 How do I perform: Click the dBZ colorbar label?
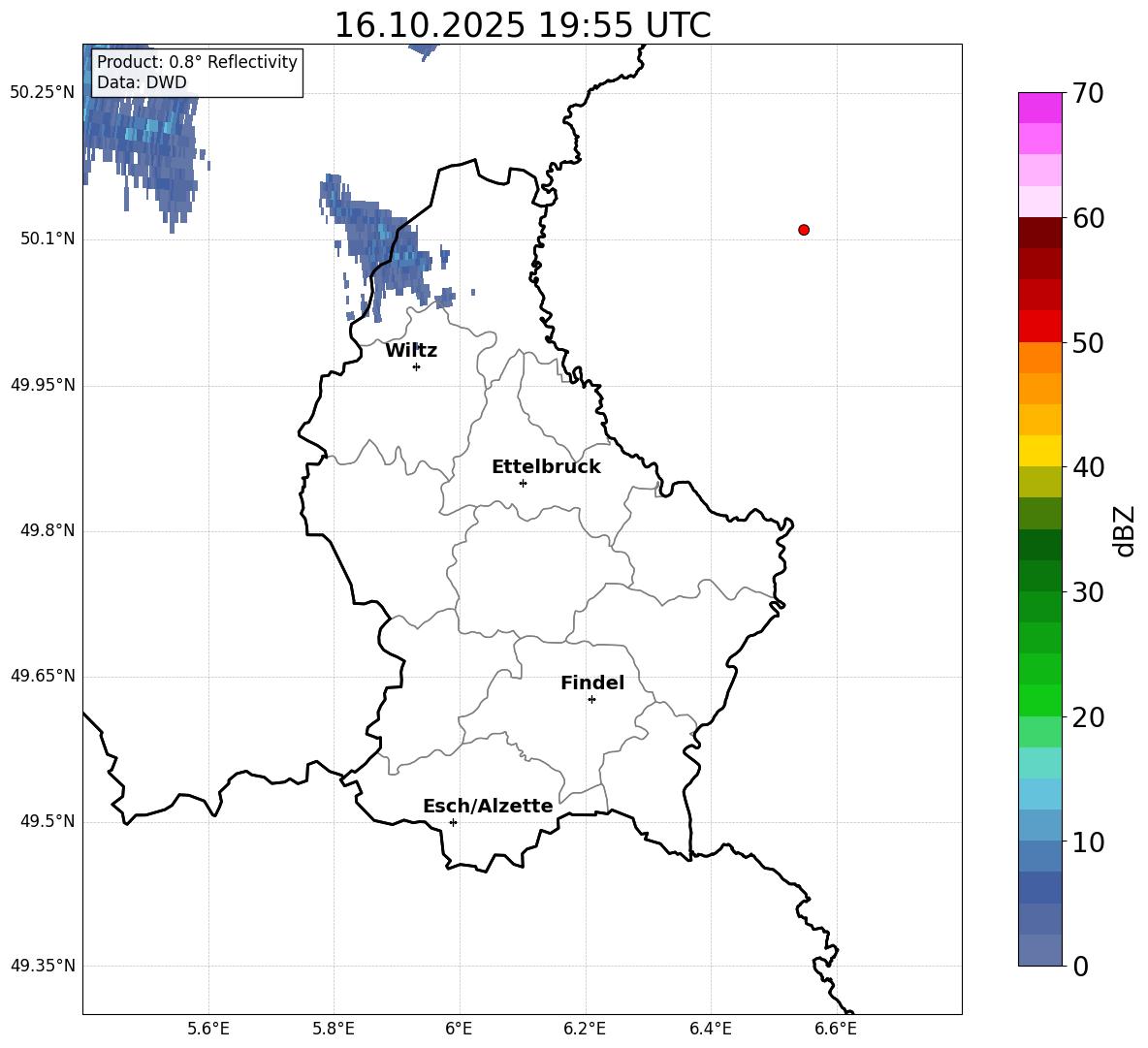[x=1125, y=530]
